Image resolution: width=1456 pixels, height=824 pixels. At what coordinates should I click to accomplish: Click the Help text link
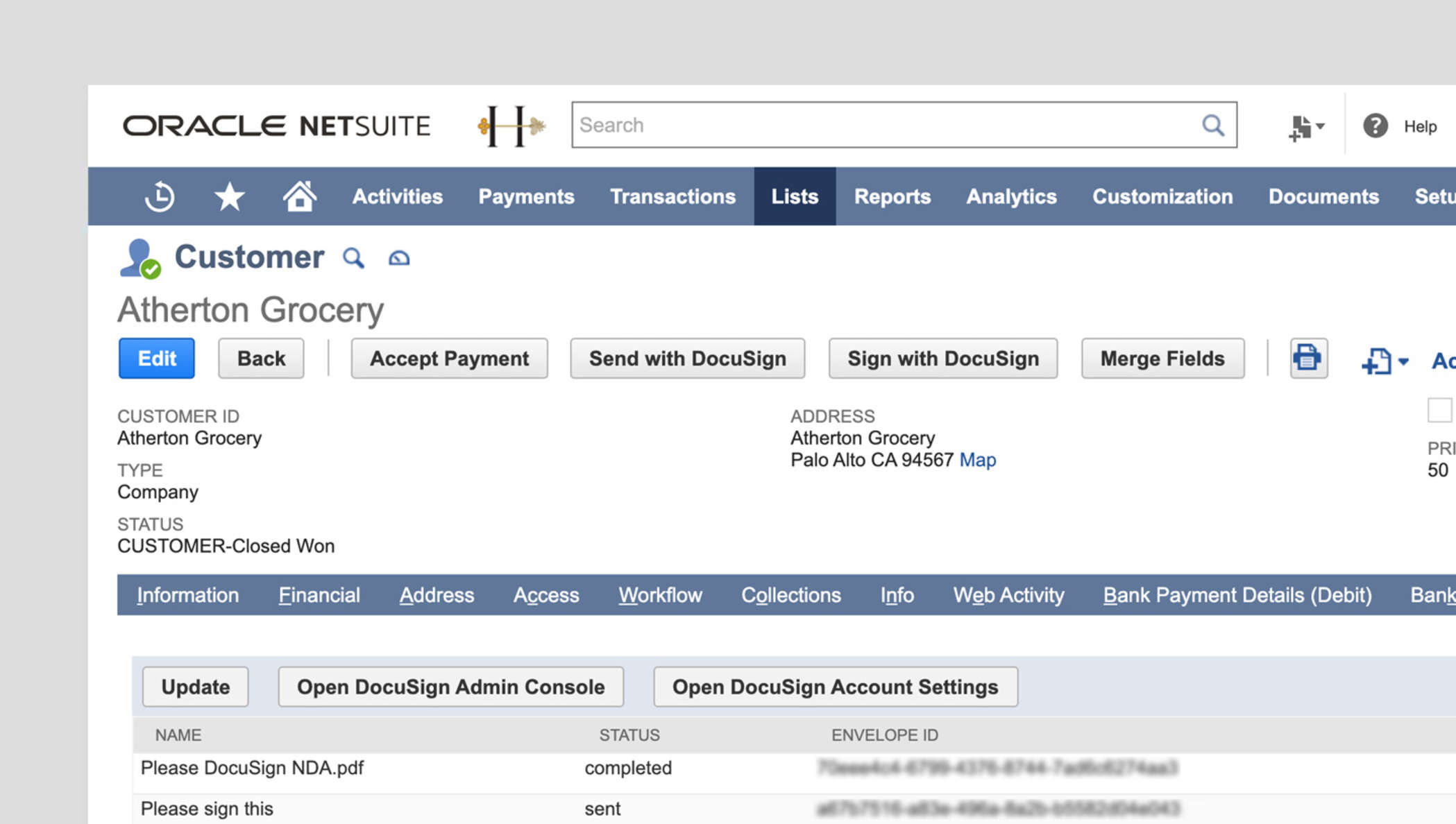[1420, 127]
